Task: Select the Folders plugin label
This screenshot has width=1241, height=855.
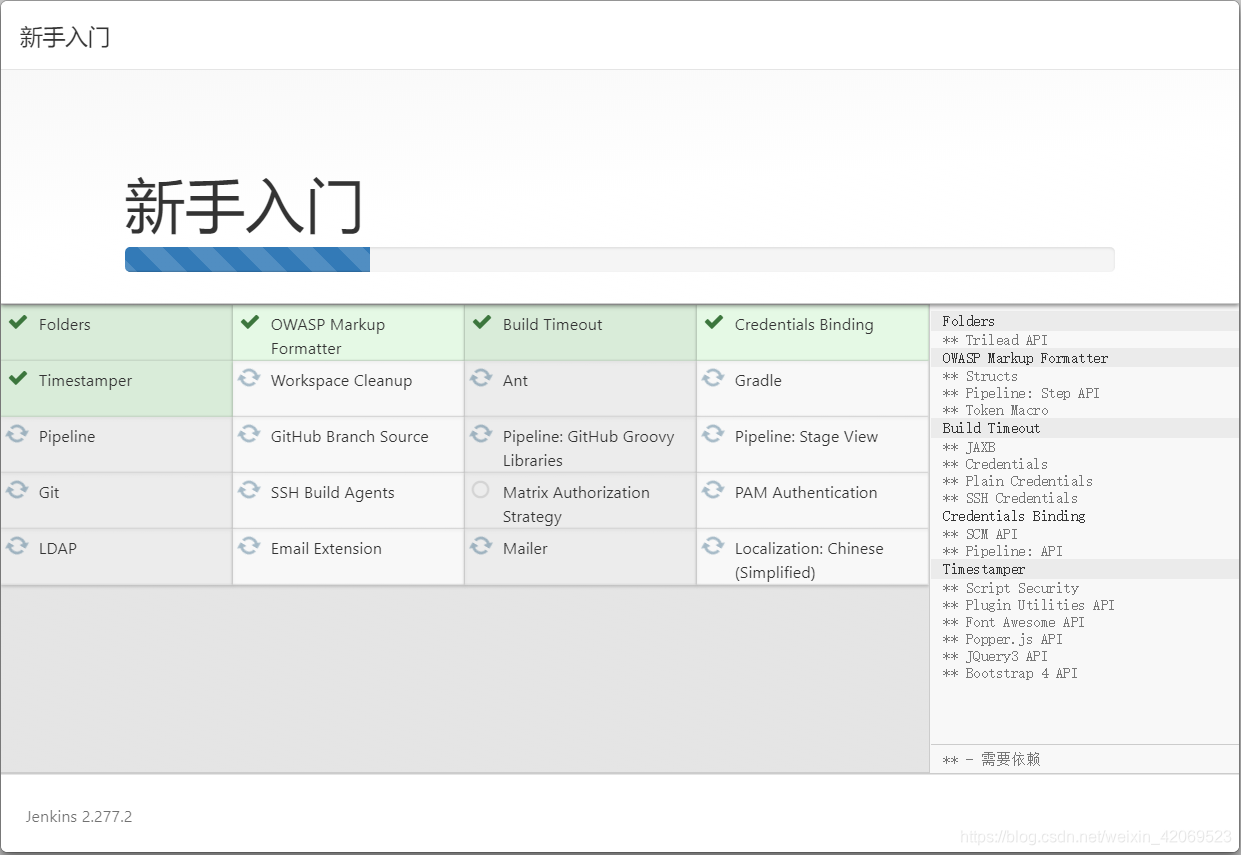Action: click(x=65, y=325)
